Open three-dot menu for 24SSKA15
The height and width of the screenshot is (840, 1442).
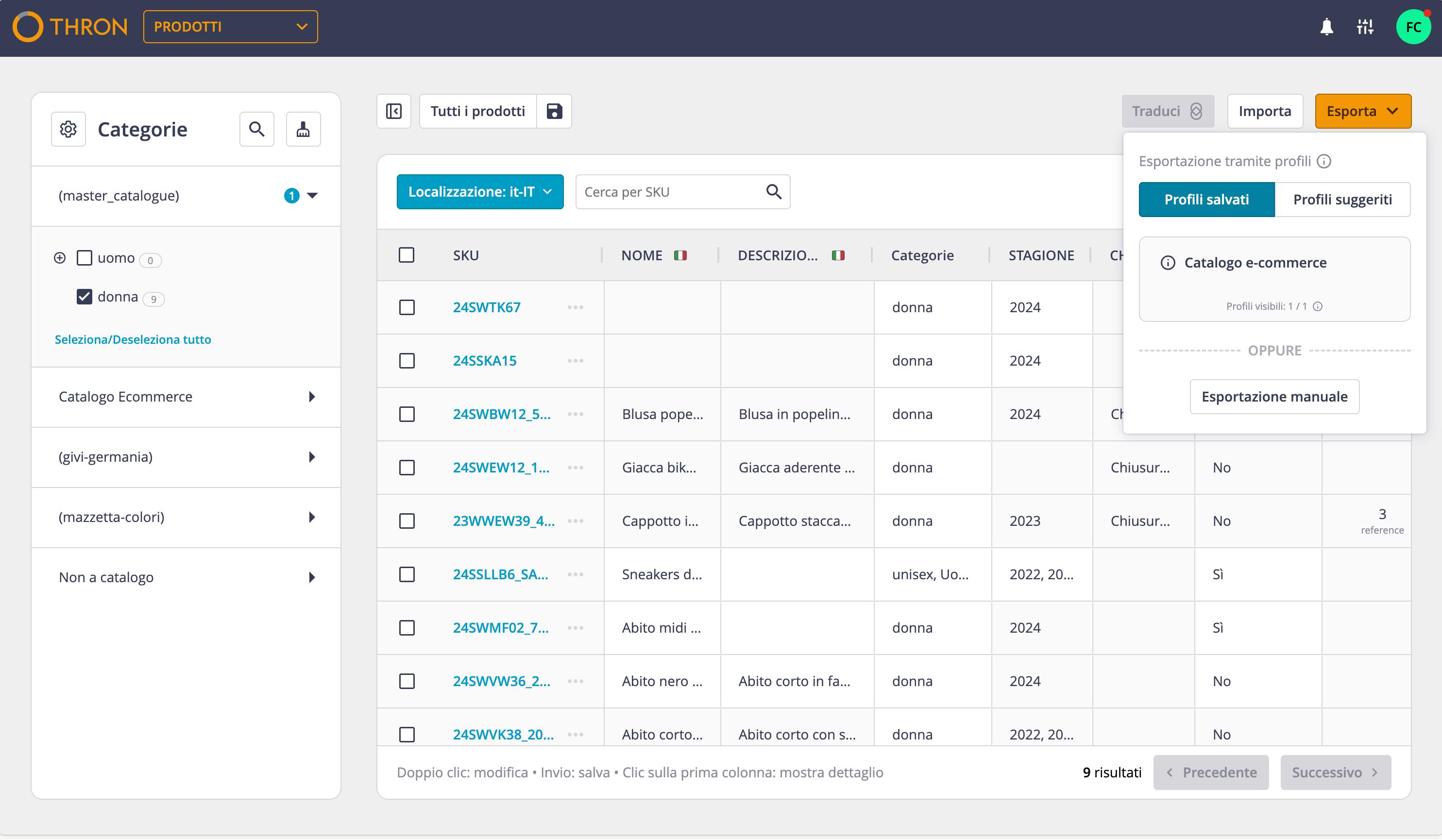[x=576, y=361]
